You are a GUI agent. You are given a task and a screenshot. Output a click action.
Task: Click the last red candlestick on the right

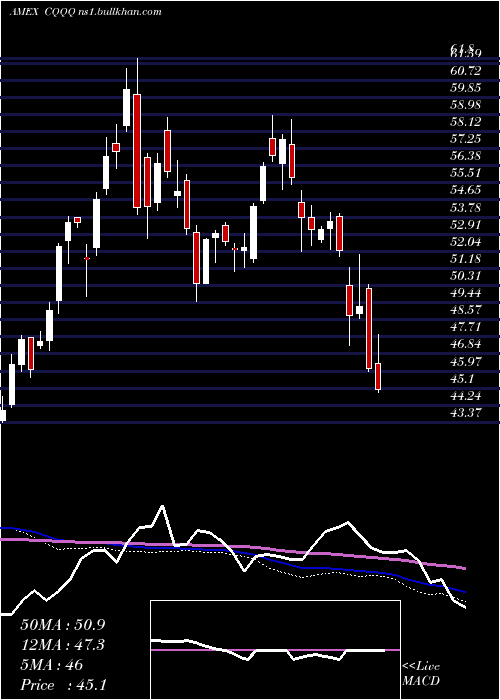378,376
